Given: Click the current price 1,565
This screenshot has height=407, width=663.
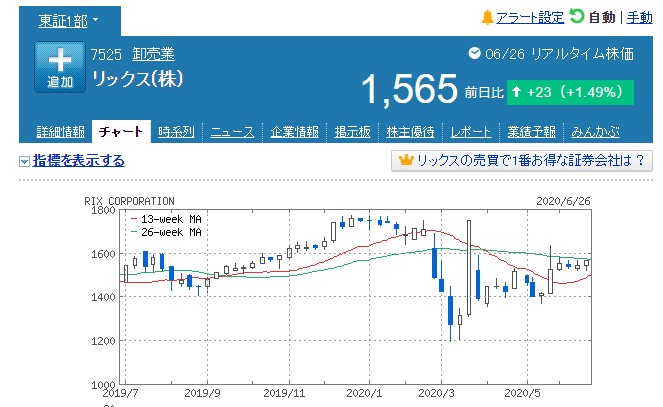Looking at the screenshot, I should point(410,89).
